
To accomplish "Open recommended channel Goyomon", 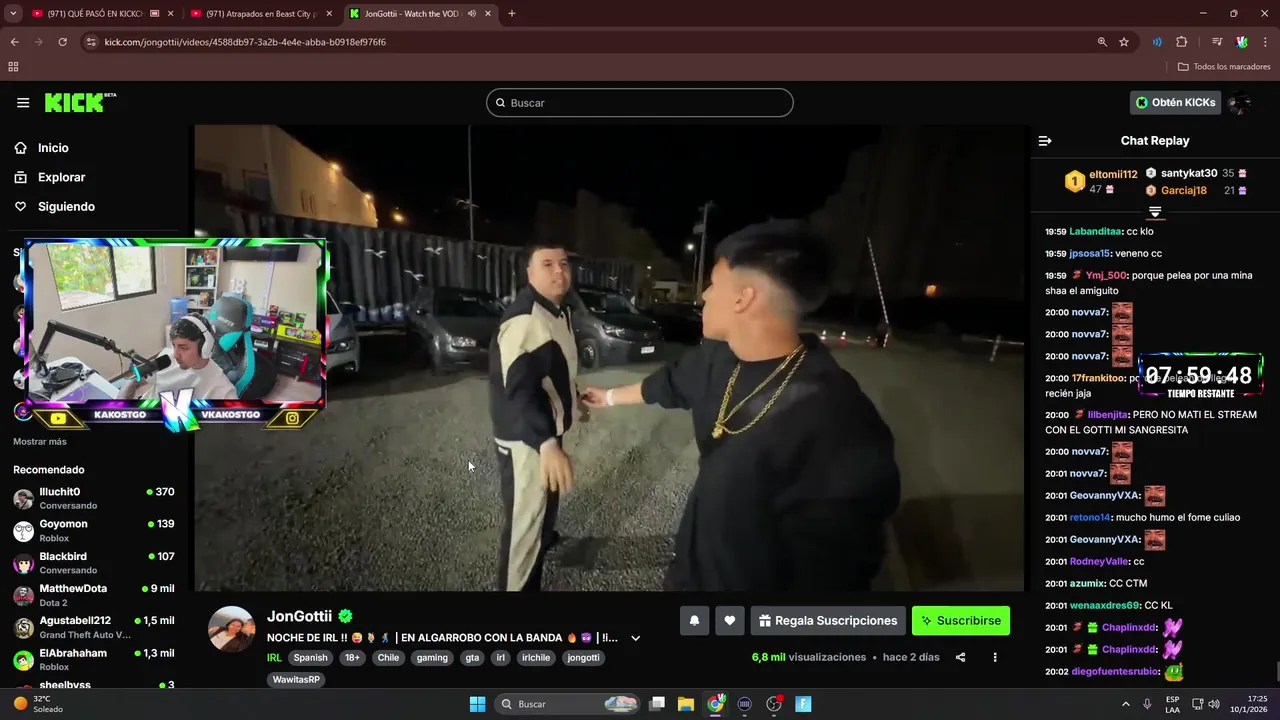I will pos(94,530).
